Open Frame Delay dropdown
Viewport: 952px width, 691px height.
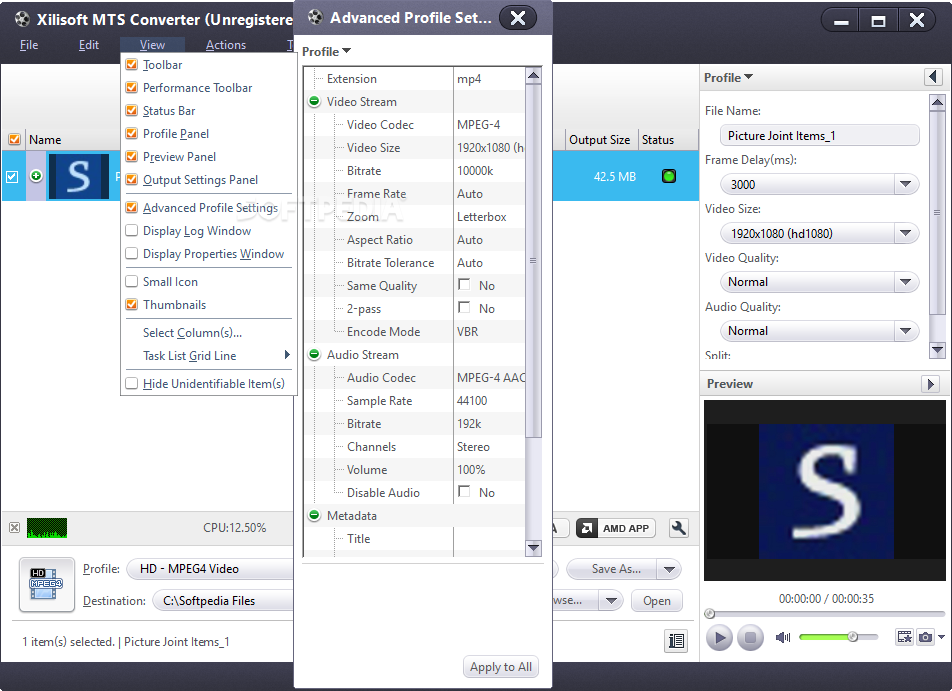click(905, 184)
